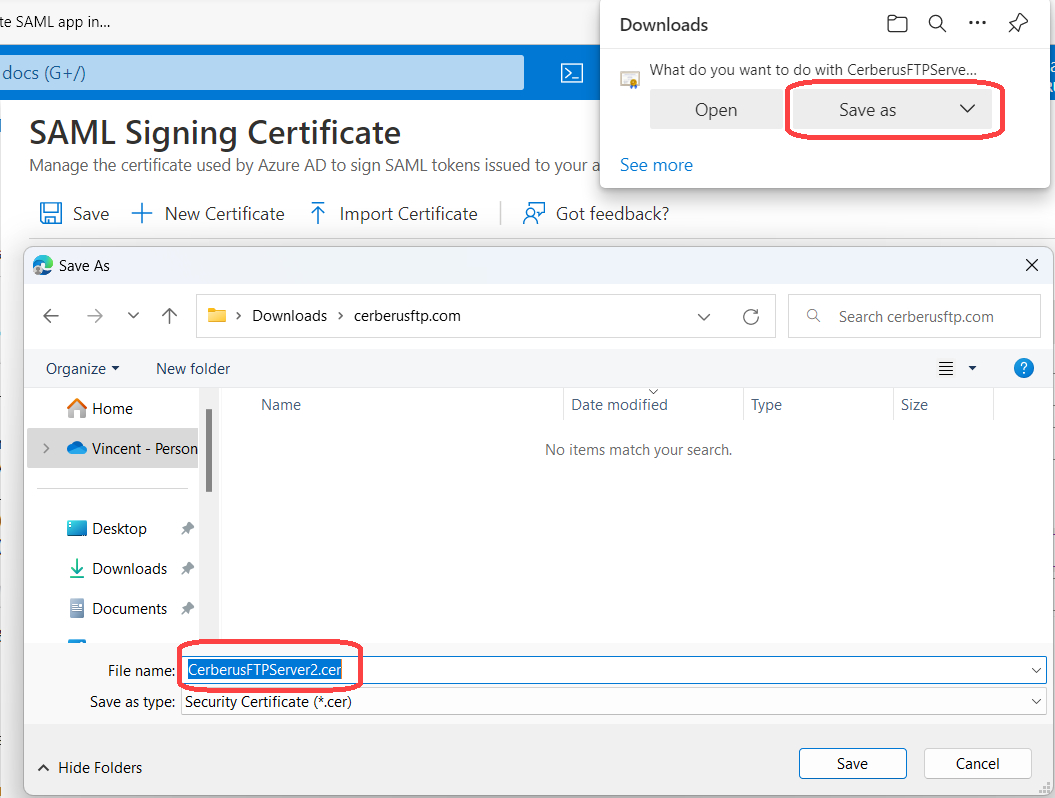Click Save as for the download
Screen dimensions: 1055x798
point(867,110)
